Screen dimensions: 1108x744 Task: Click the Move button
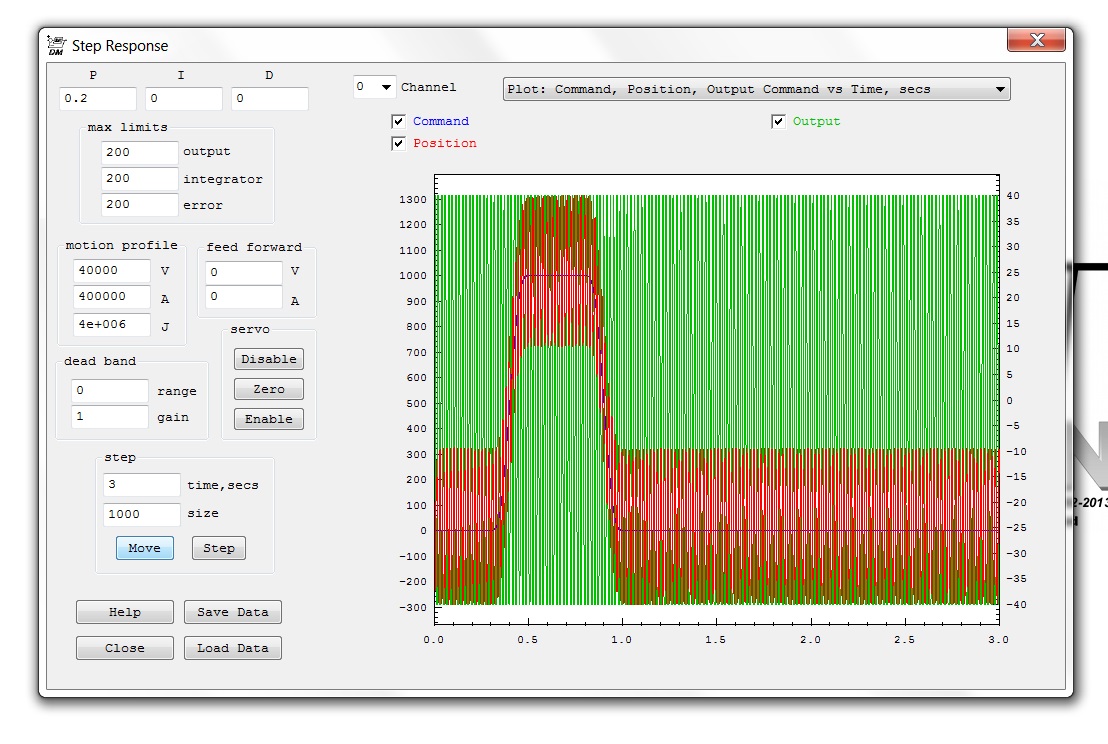click(x=144, y=548)
